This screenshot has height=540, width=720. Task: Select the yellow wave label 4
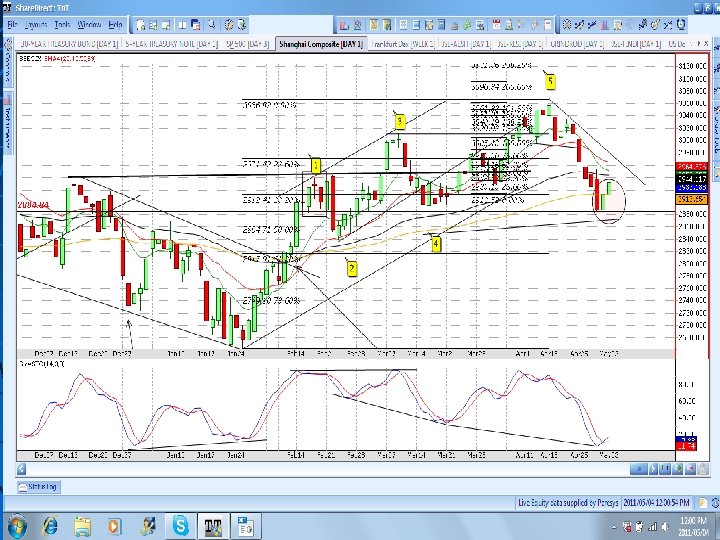click(x=436, y=244)
